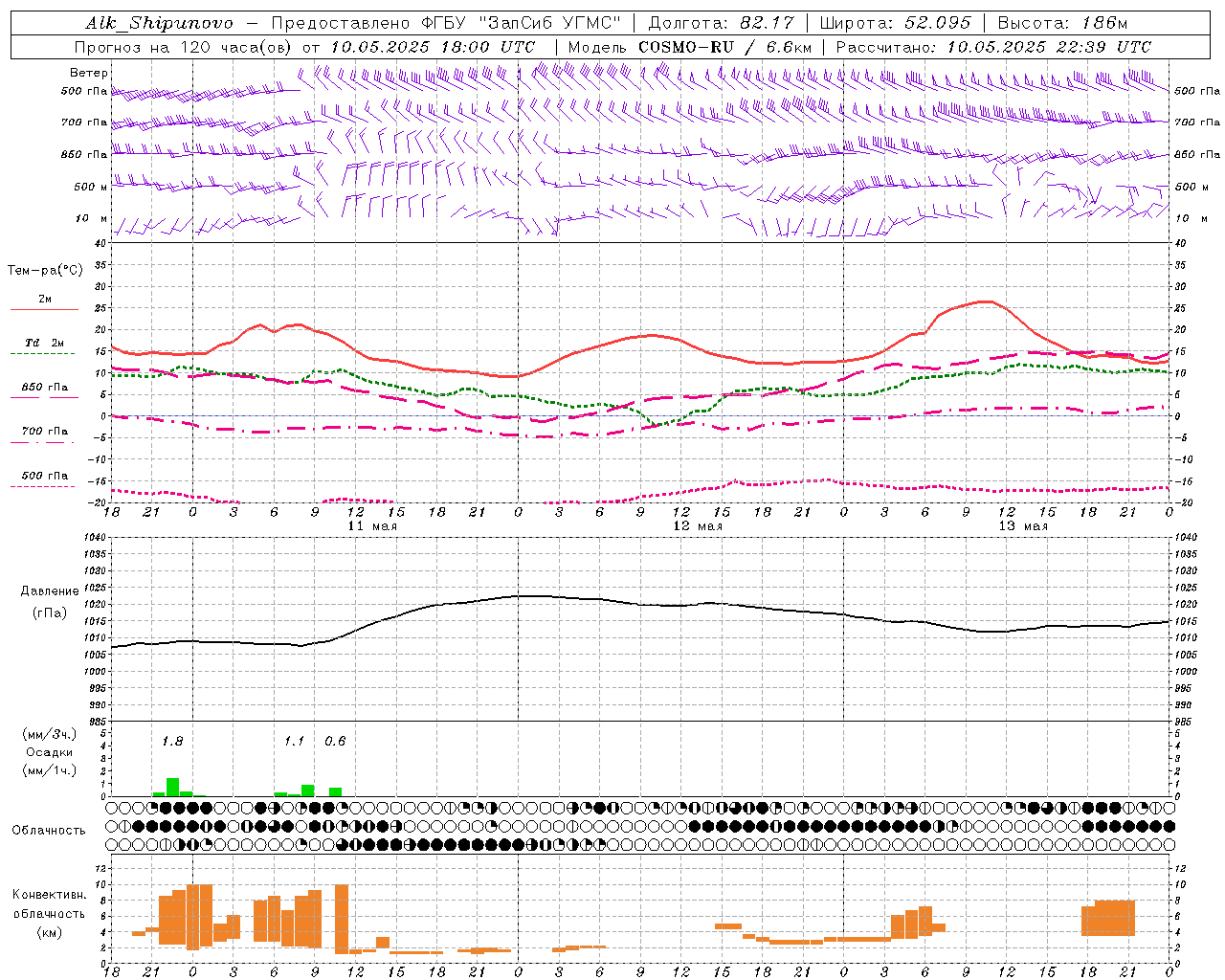Click the '10 м' wind level label on left axis
This screenshot has width=1225, height=980.
91,218
